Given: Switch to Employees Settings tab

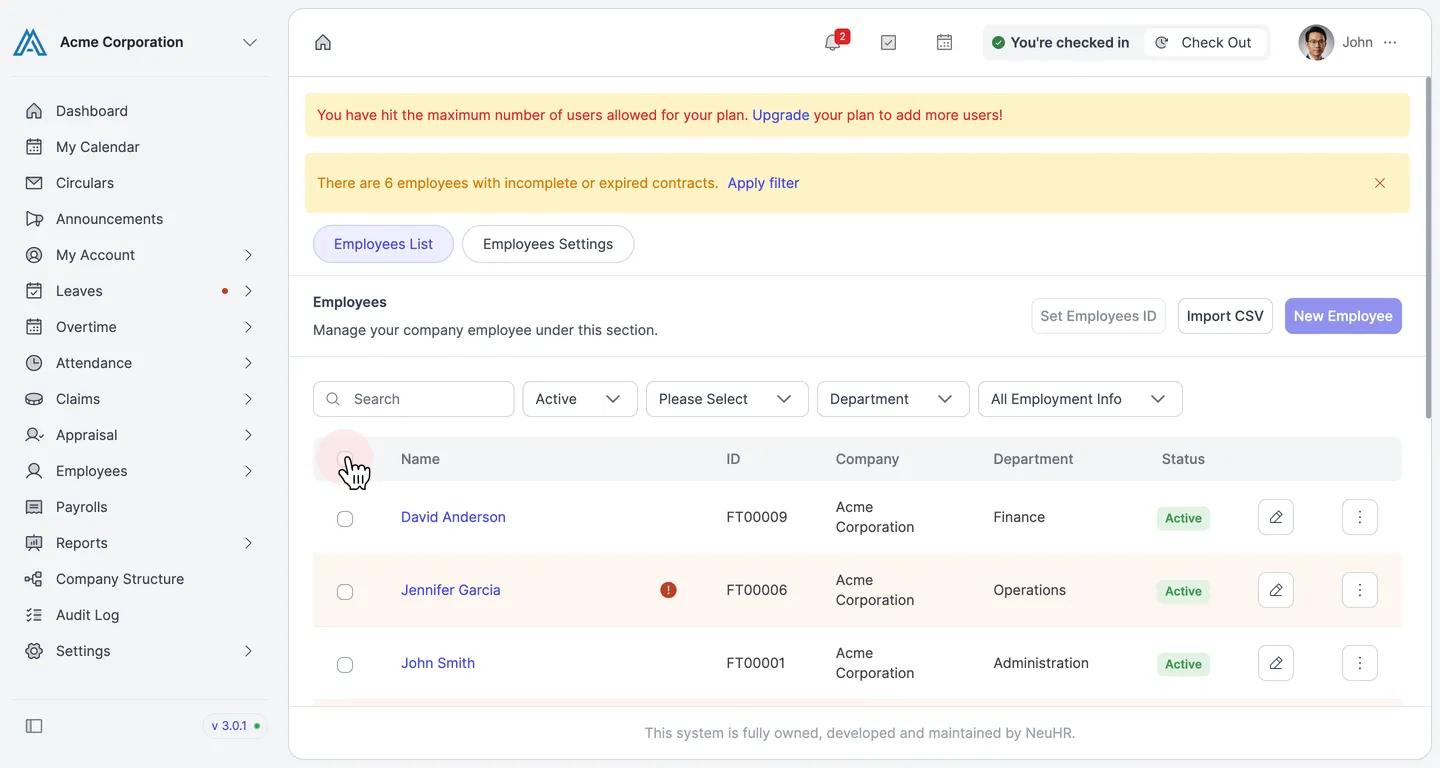Looking at the screenshot, I should 548,244.
